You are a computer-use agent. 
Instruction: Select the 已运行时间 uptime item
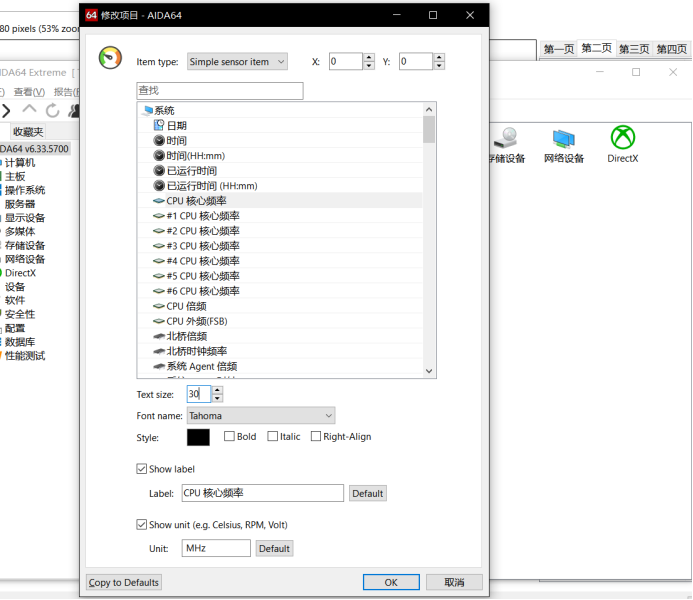(x=191, y=171)
